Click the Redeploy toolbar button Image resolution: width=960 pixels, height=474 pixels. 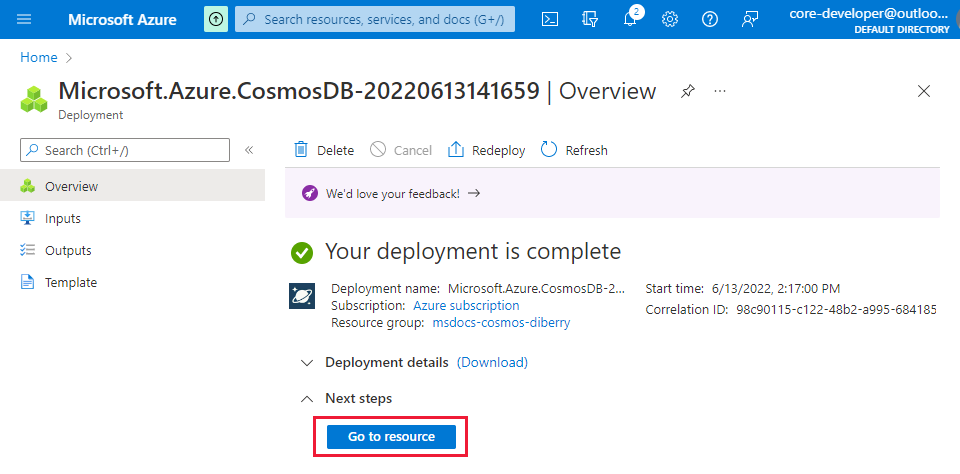486,150
